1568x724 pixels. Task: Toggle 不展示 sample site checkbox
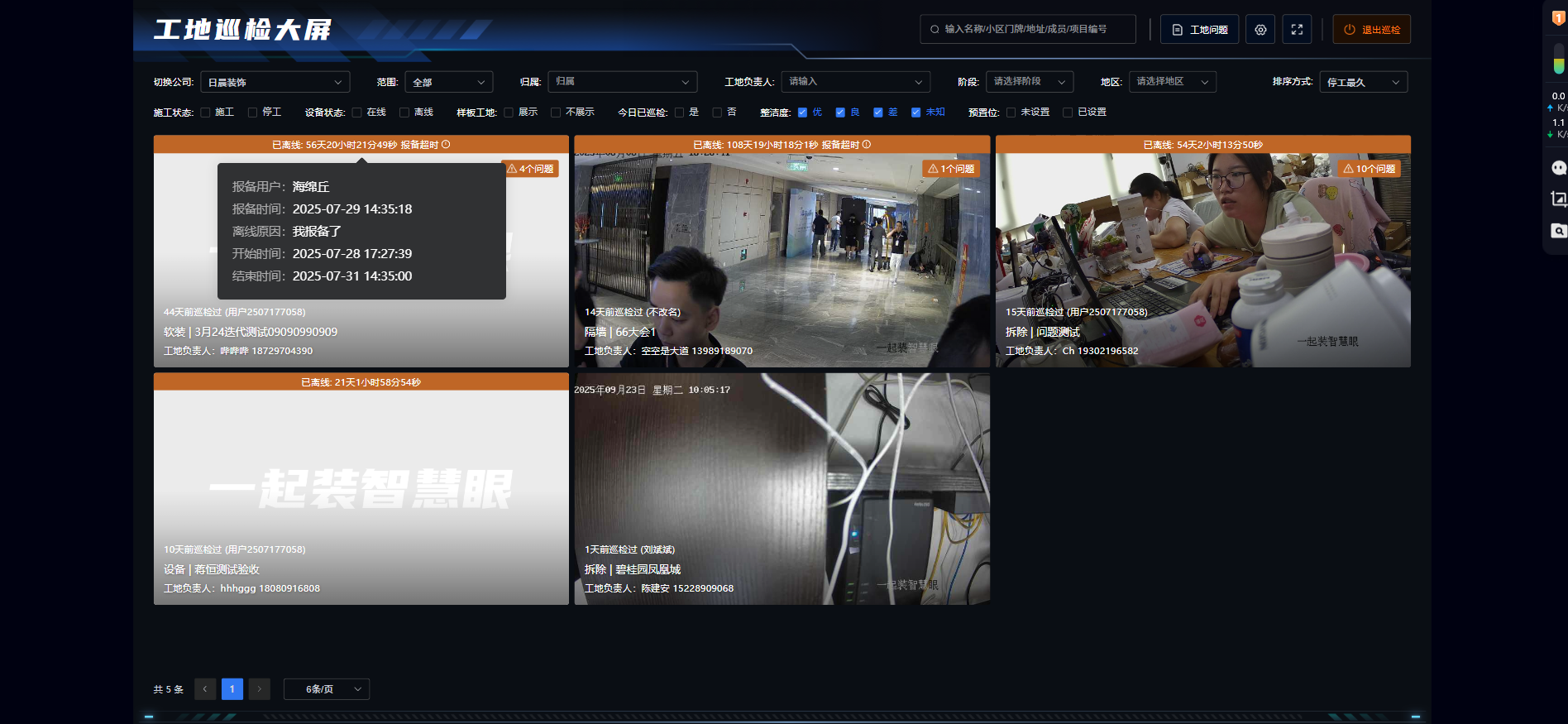coord(556,113)
